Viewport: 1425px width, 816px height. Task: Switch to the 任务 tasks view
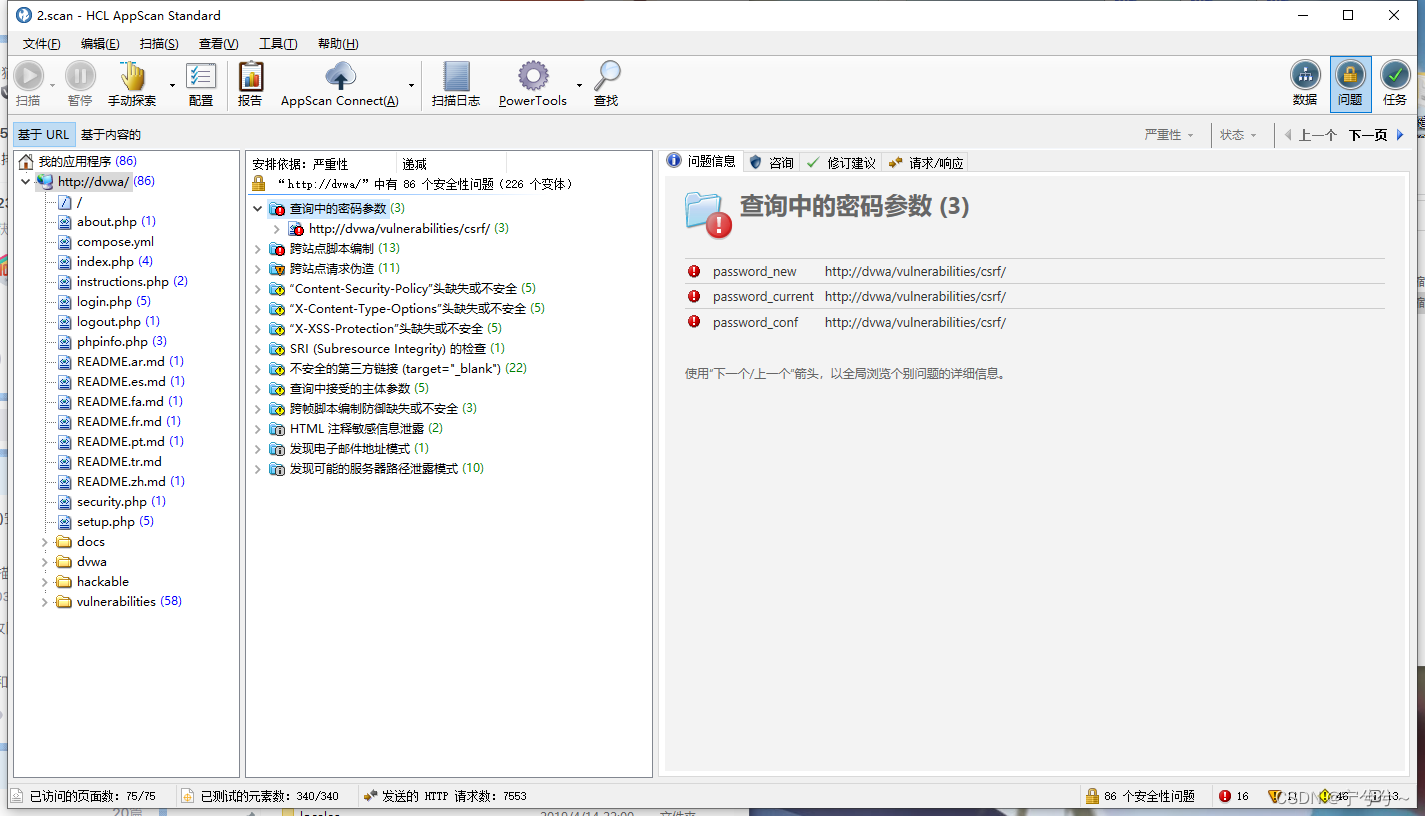pos(1395,84)
